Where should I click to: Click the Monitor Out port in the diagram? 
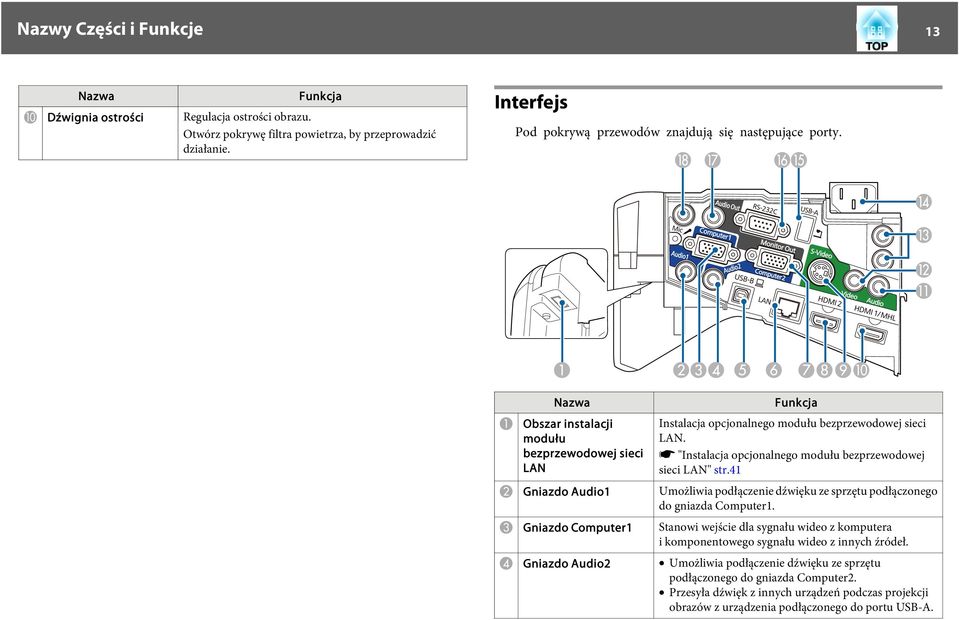click(x=772, y=262)
